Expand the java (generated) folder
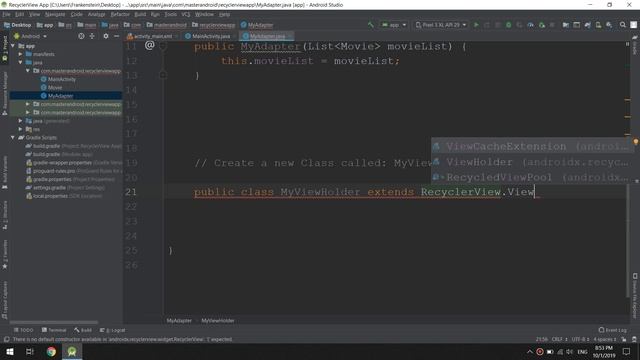640x360 pixels. click(x=20, y=121)
